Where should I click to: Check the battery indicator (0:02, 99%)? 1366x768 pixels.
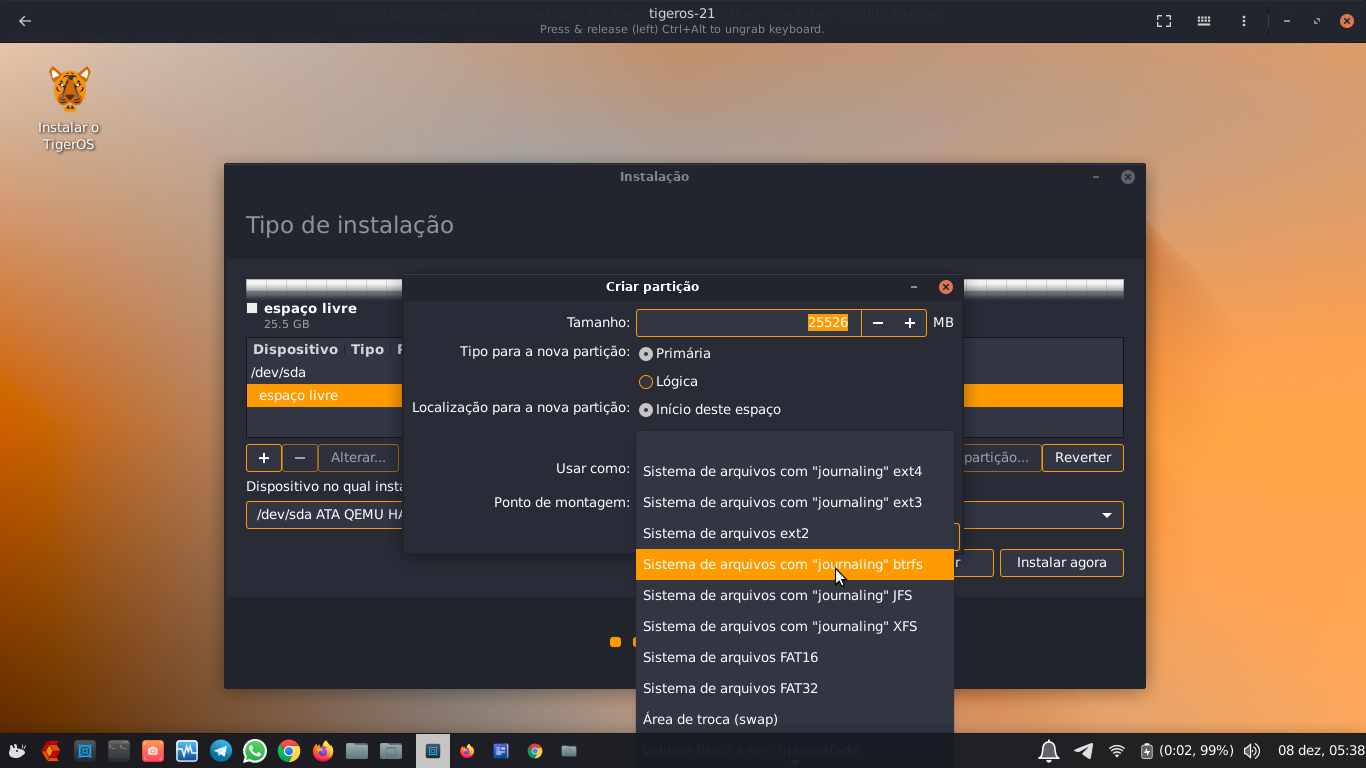(x=1187, y=751)
